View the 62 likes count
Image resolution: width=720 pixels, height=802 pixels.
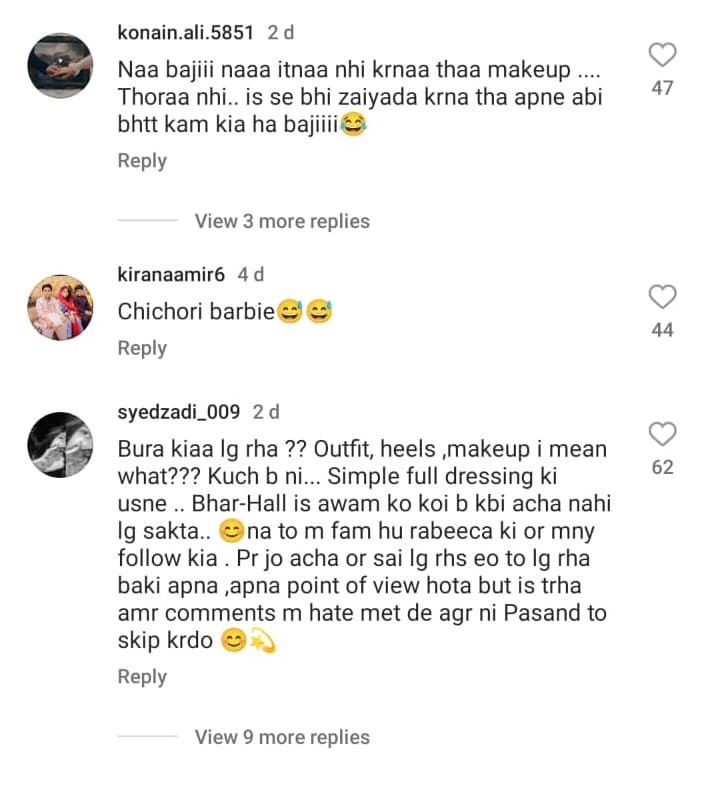tap(662, 467)
